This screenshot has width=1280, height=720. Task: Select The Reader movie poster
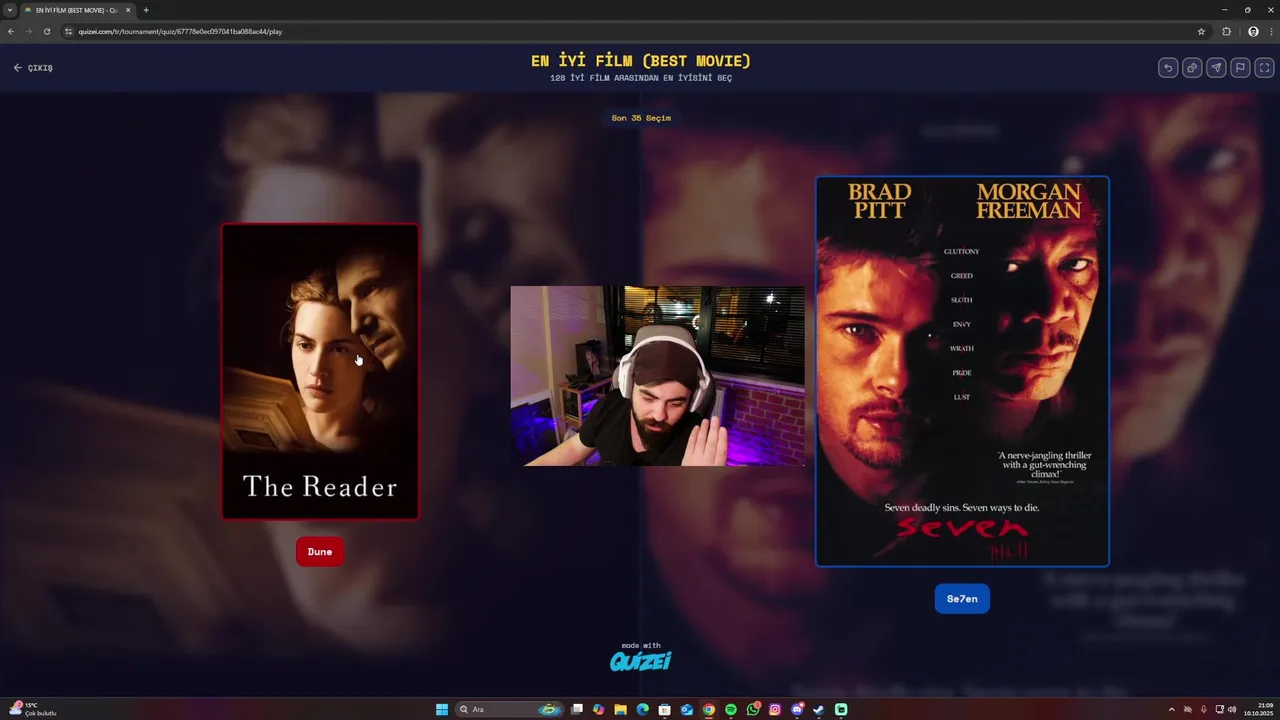click(x=320, y=371)
